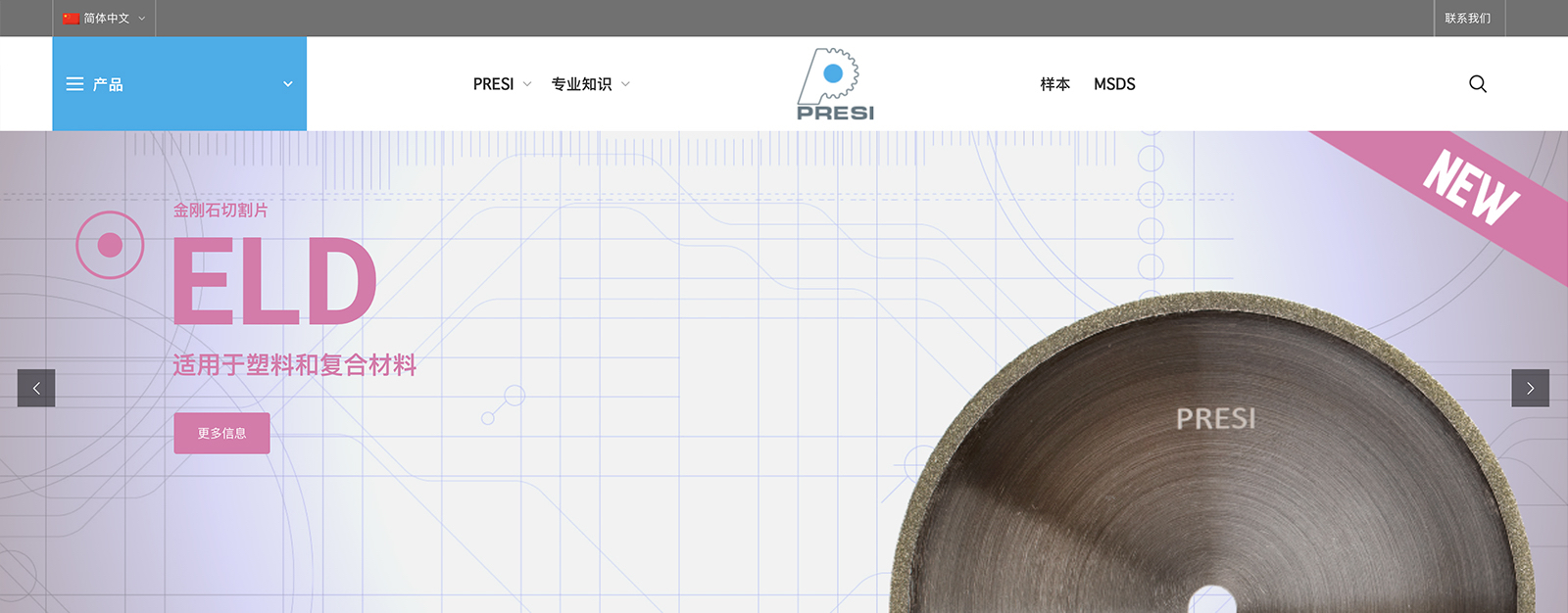Viewport: 1568px width, 613px height.
Task: Click the PRESI logo in header
Action: coord(835,84)
